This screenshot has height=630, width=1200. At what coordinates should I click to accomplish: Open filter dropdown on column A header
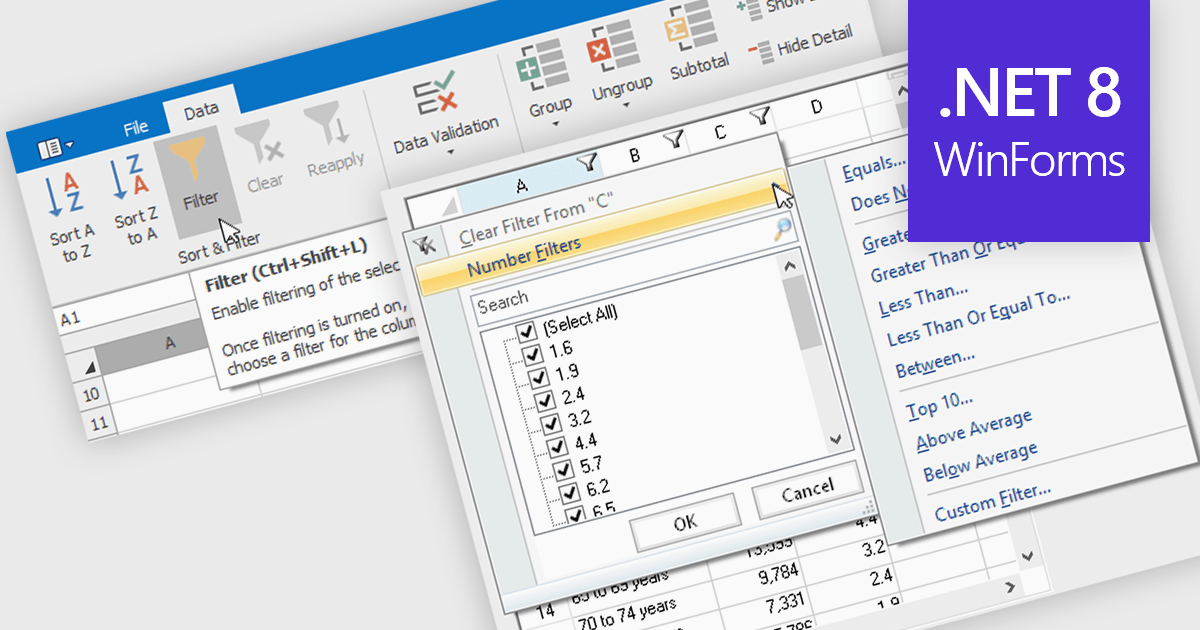[588, 161]
